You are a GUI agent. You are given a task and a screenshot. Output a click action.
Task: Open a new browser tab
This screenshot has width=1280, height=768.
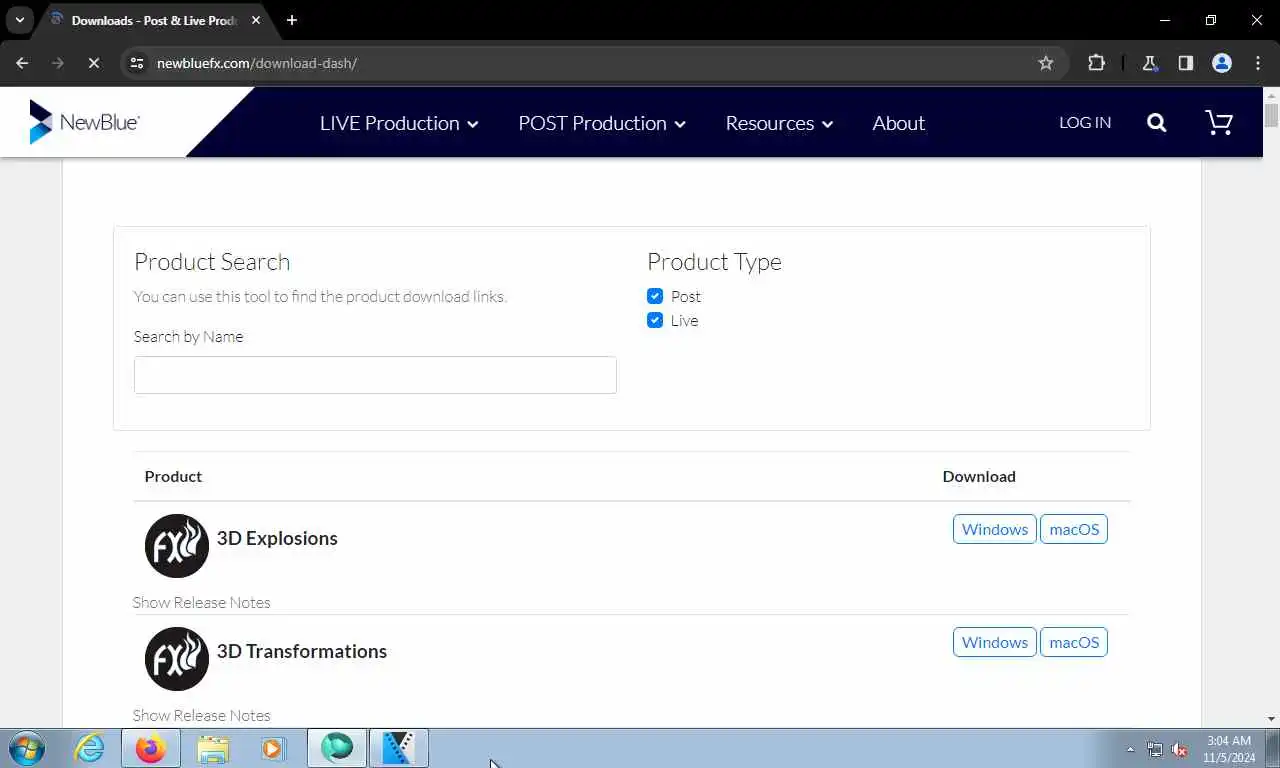tap(292, 20)
